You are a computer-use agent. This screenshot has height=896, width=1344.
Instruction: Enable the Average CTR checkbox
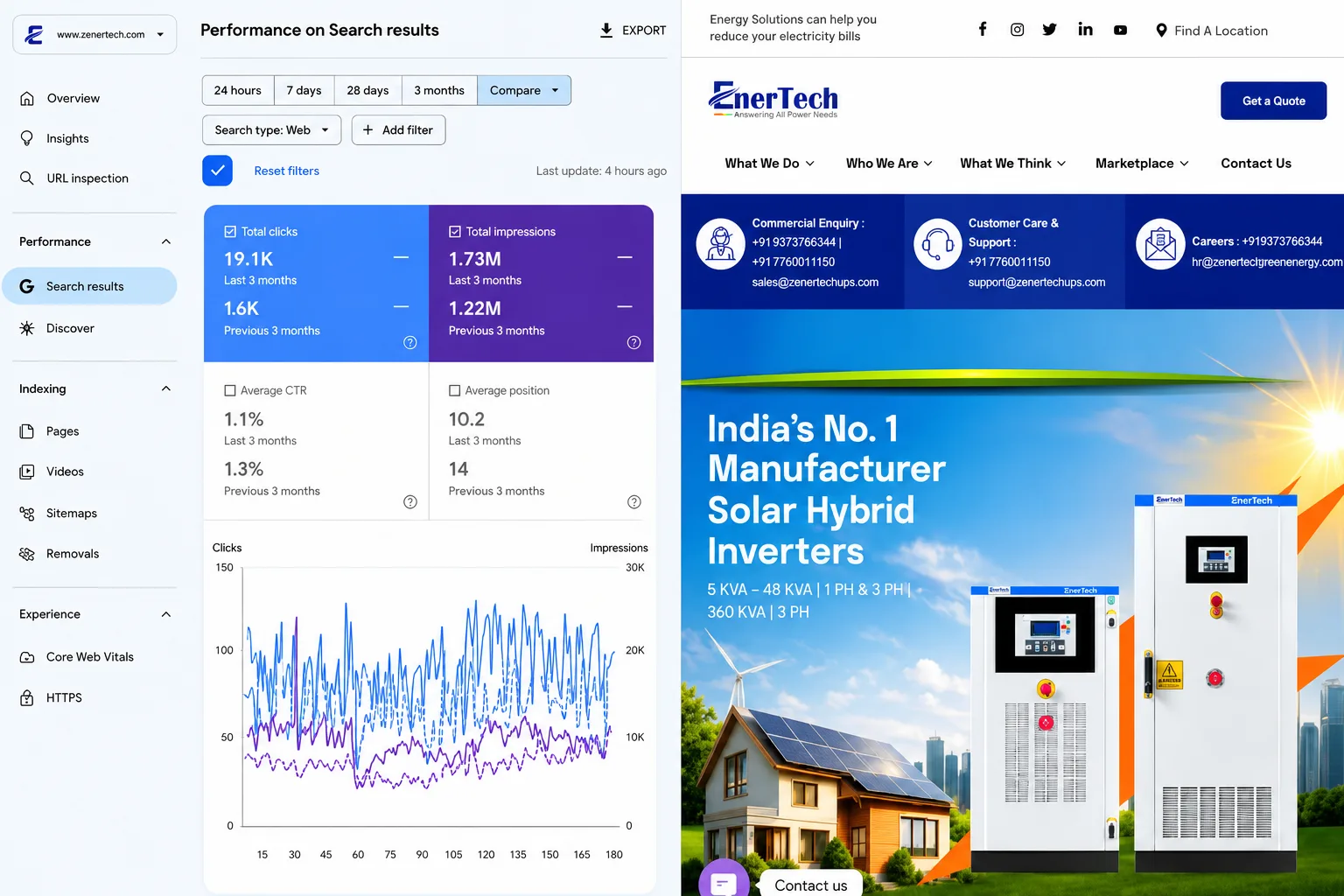coord(230,391)
